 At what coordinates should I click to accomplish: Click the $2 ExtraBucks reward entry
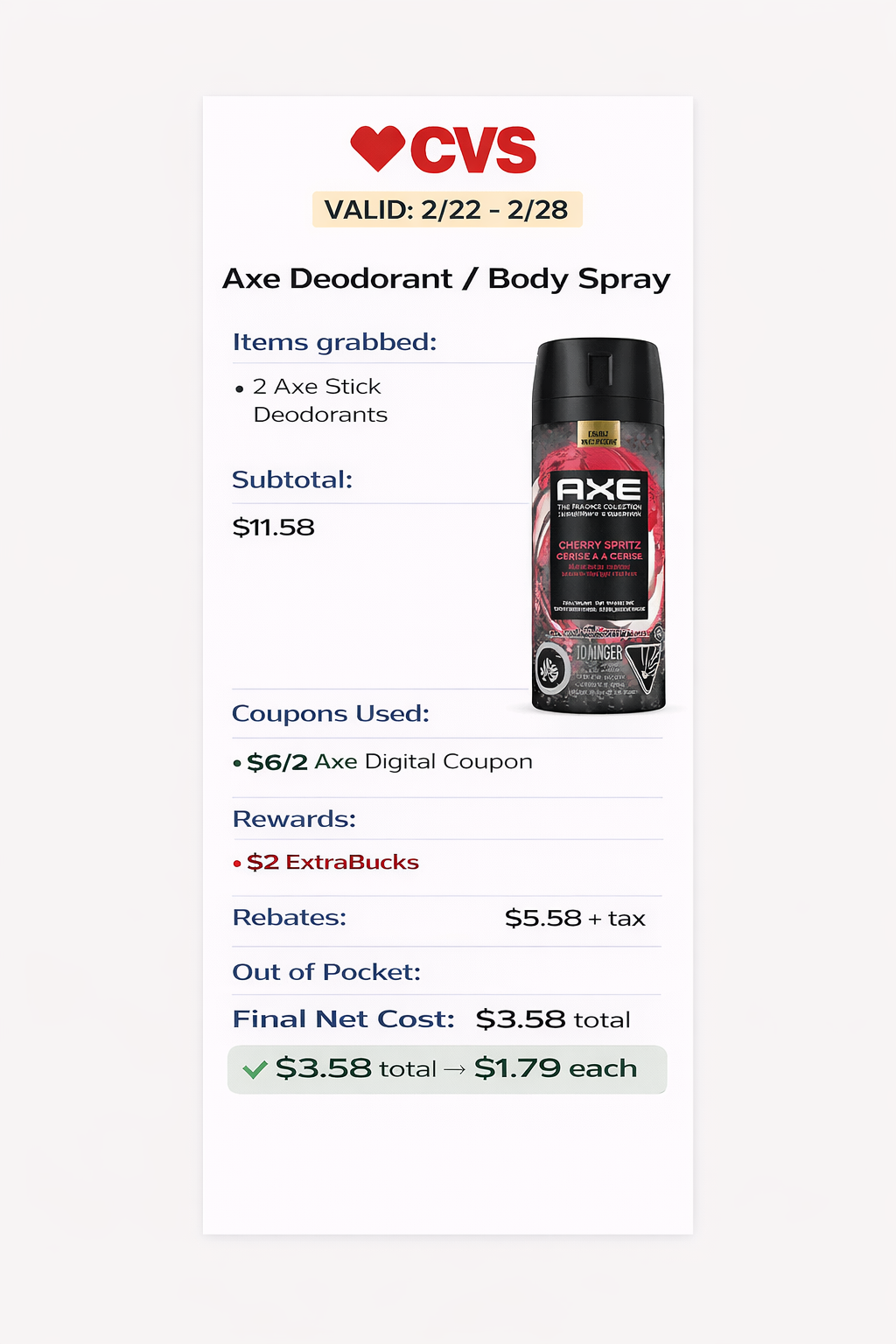(325, 862)
